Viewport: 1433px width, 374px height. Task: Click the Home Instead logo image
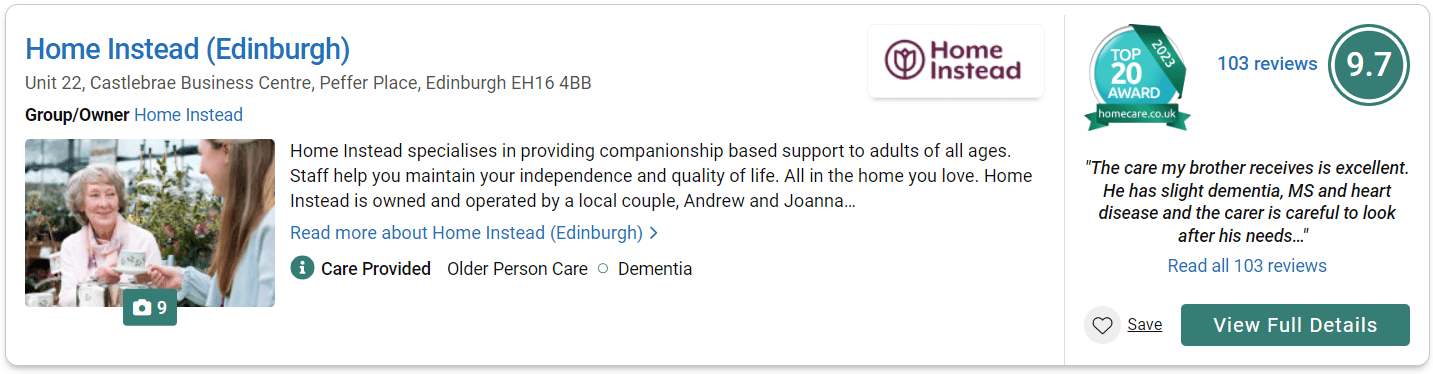pos(956,61)
